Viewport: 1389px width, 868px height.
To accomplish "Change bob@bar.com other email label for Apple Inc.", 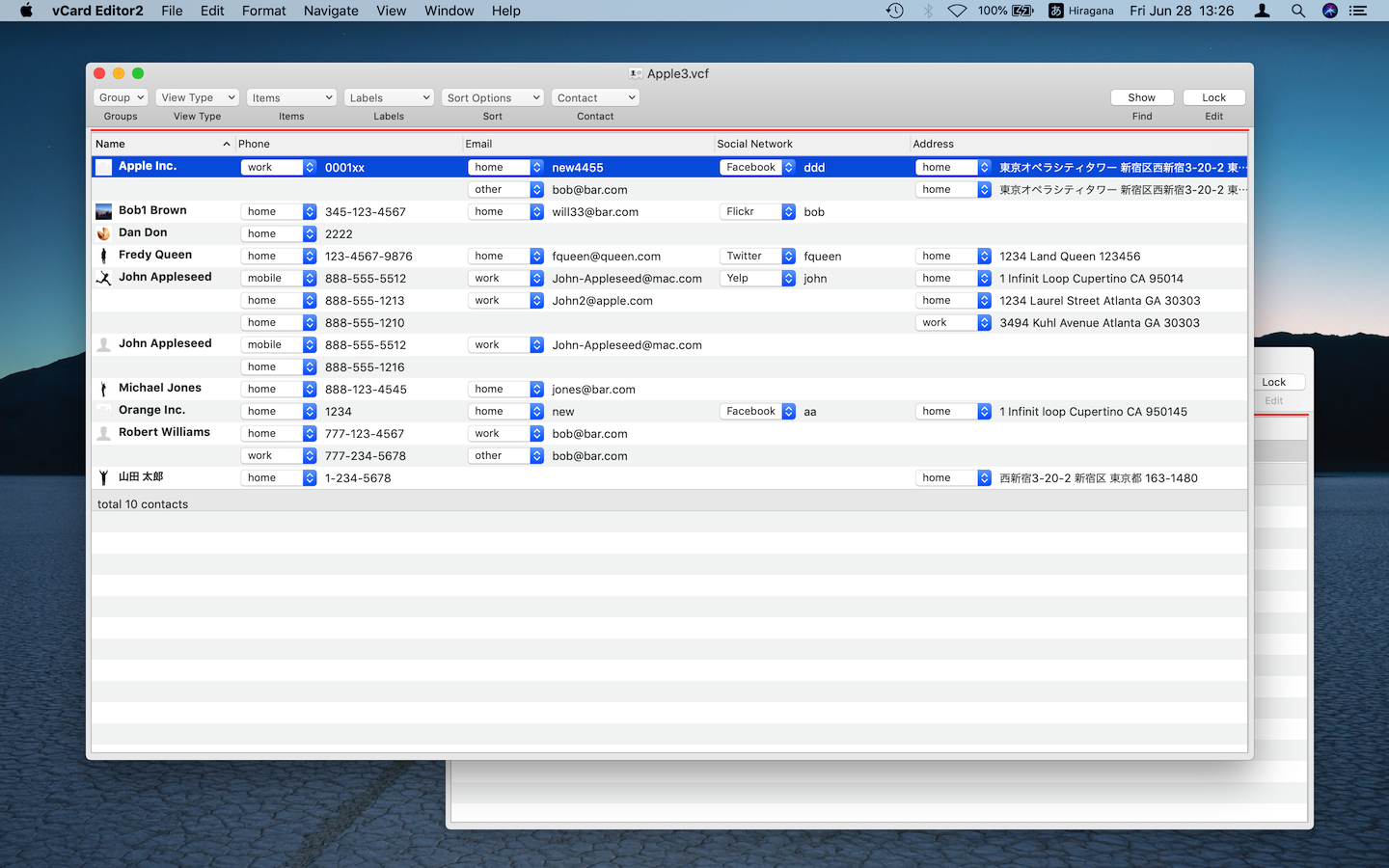I will pyautogui.click(x=505, y=189).
